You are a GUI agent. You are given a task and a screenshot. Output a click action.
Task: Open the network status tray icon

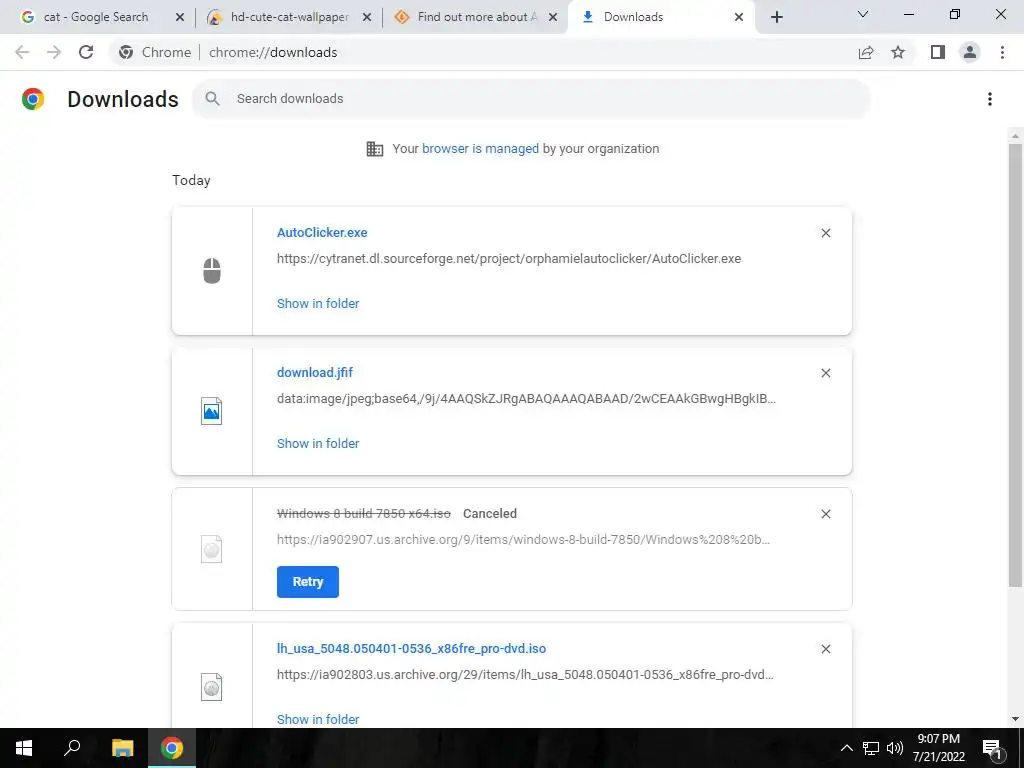[x=871, y=748]
